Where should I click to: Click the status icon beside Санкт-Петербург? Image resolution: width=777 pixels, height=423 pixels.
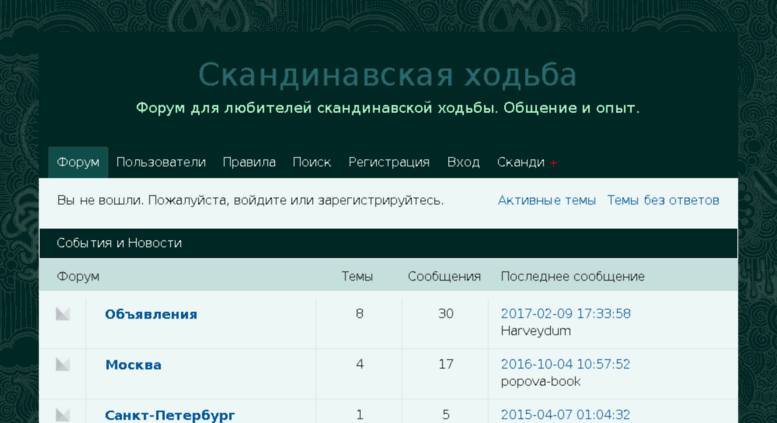point(62,415)
